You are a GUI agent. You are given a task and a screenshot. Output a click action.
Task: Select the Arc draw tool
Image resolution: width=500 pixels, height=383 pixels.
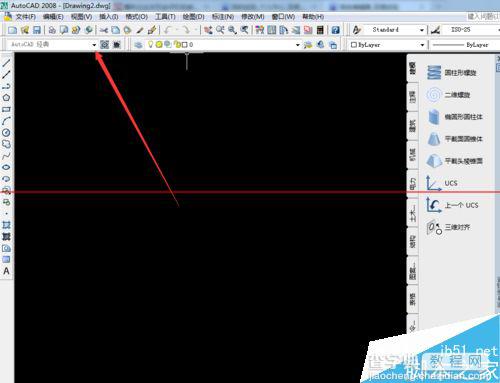6,121
